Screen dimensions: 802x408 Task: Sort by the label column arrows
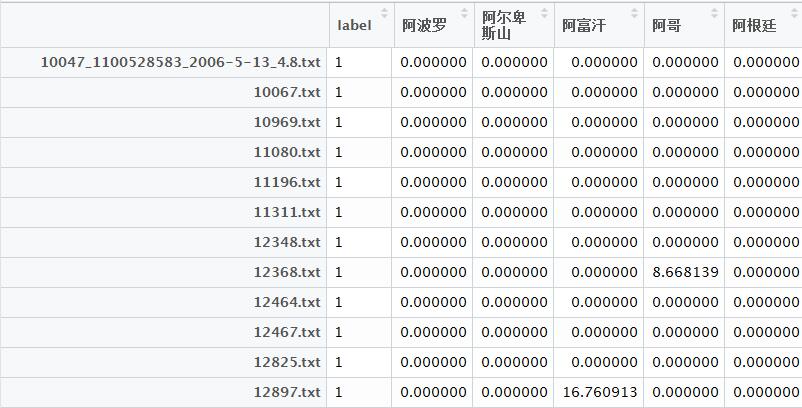(x=384, y=13)
